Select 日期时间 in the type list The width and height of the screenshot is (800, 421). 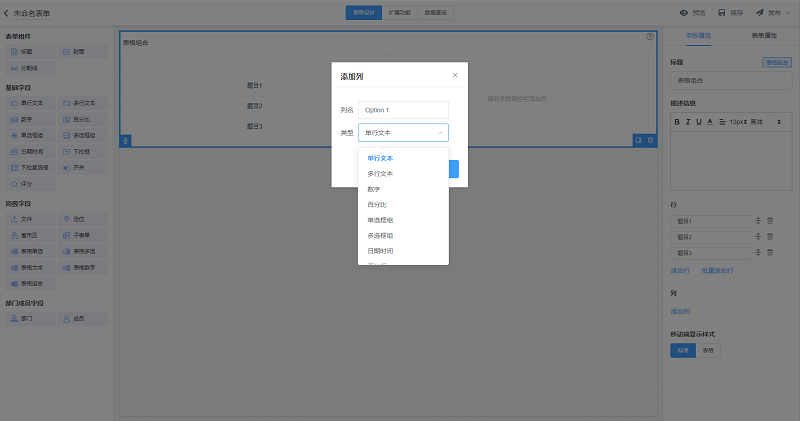click(380, 251)
